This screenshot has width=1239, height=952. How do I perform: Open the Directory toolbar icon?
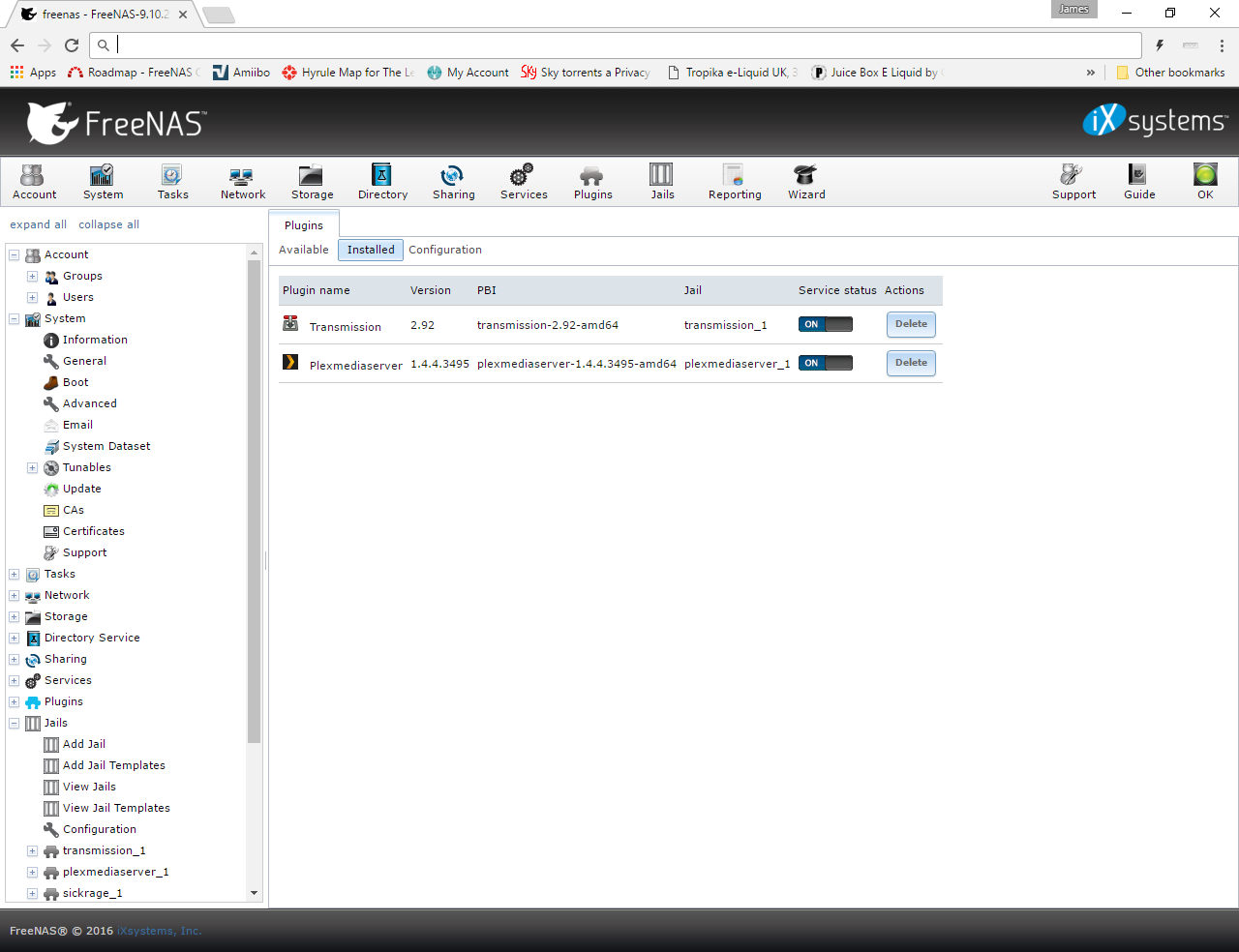coord(382,181)
